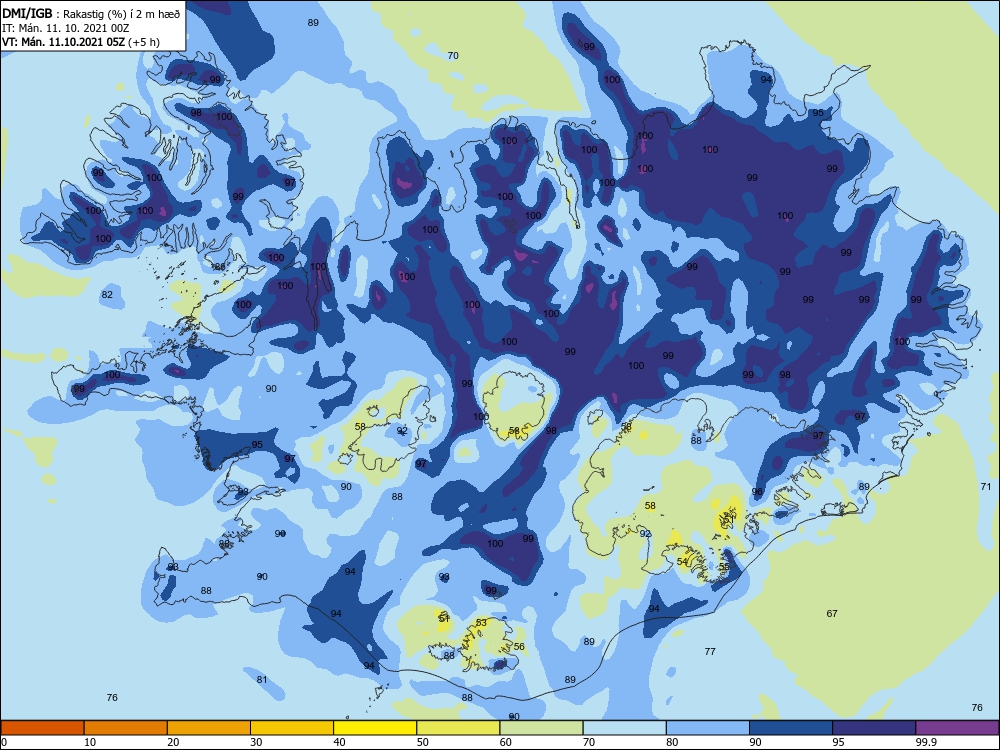Select the light blue 80–90 legend swatch
This screenshot has width=1000, height=750.
click(708, 728)
